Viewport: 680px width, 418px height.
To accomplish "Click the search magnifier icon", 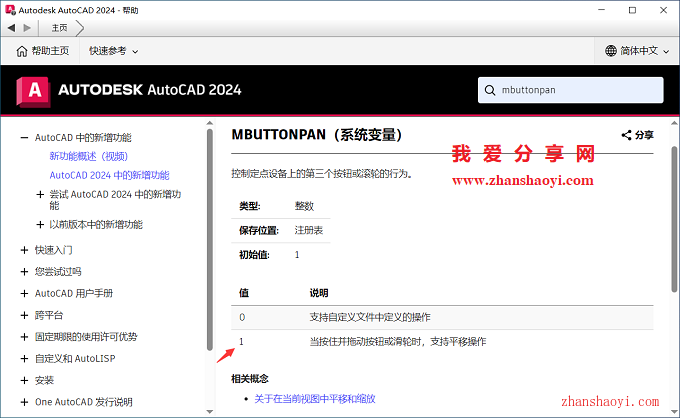I will (490, 90).
